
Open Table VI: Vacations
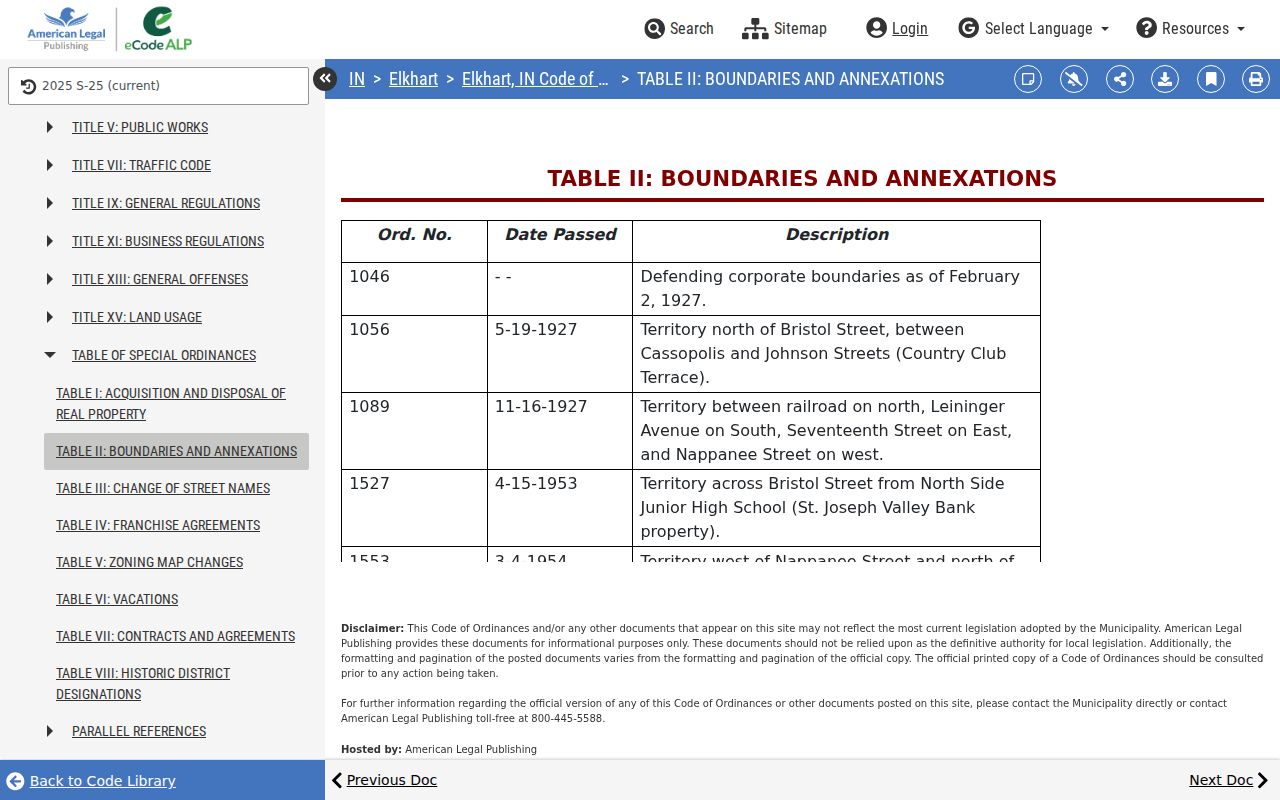pos(117,599)
